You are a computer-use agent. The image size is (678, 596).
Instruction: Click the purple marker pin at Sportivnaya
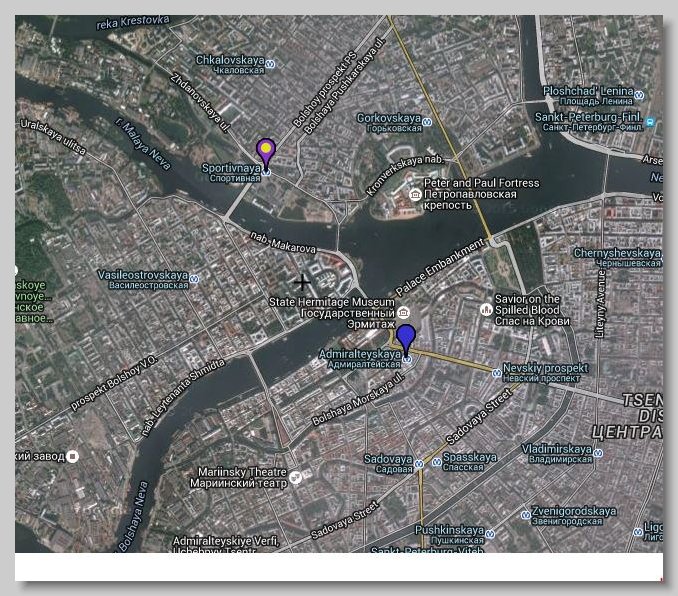pos(265,153)
